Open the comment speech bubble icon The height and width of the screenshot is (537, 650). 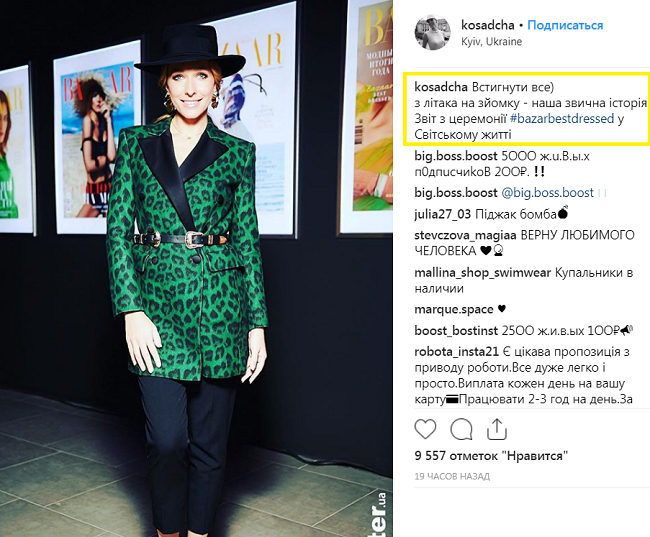click(461, 430)
